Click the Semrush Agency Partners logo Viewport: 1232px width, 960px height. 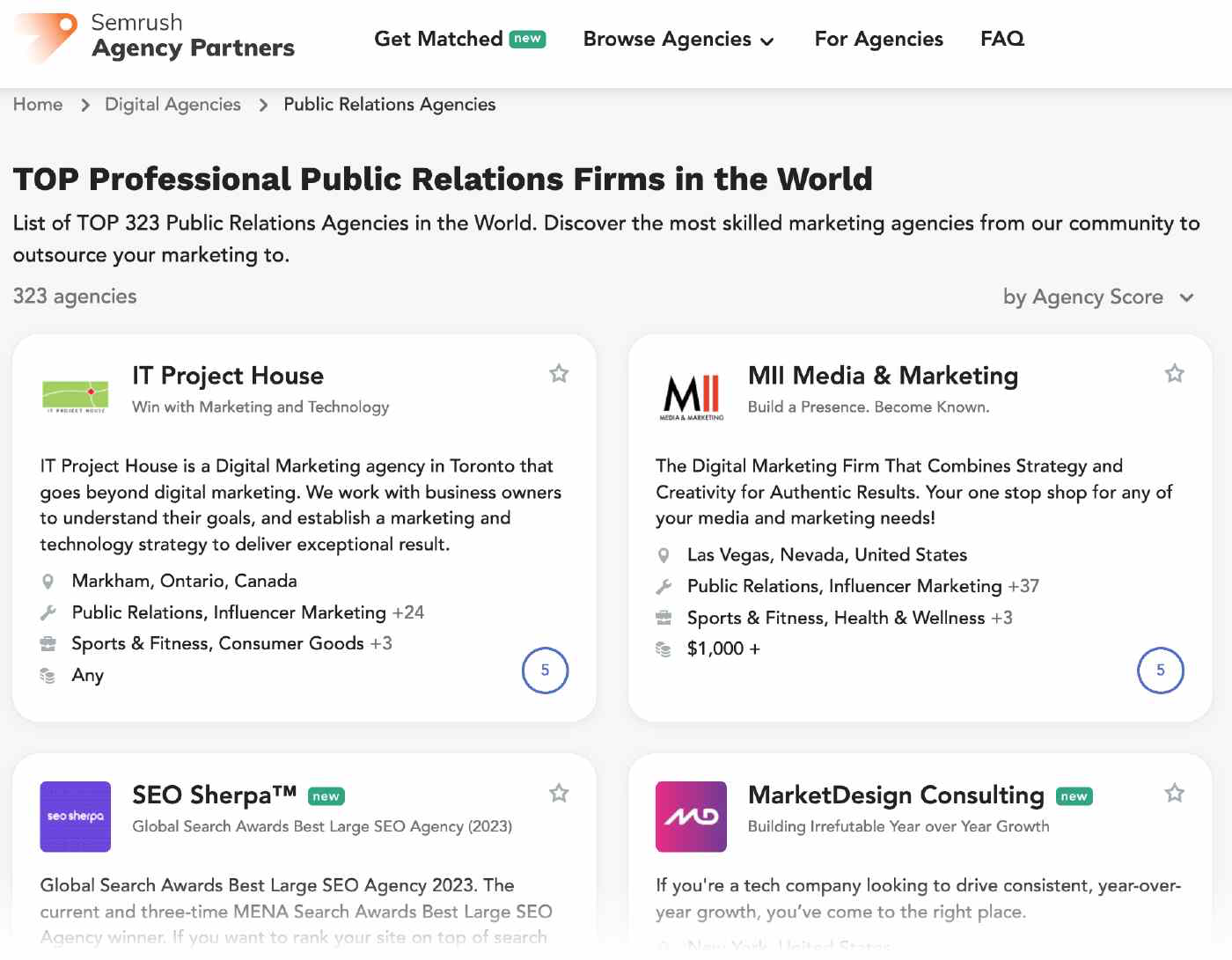[154, 37]
